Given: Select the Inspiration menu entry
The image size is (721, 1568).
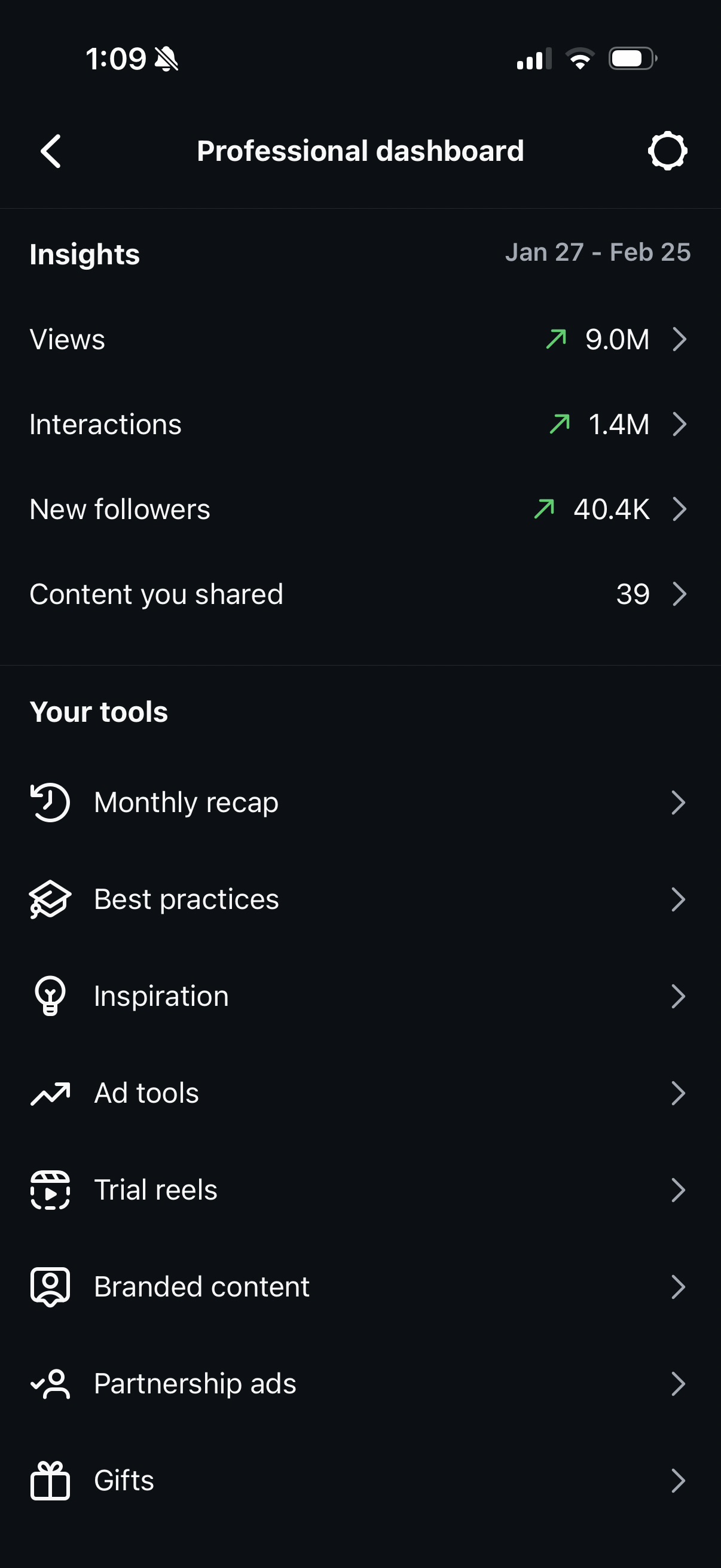Looking at the screenshot, I should pyautogui.click(x=161, y=996).
